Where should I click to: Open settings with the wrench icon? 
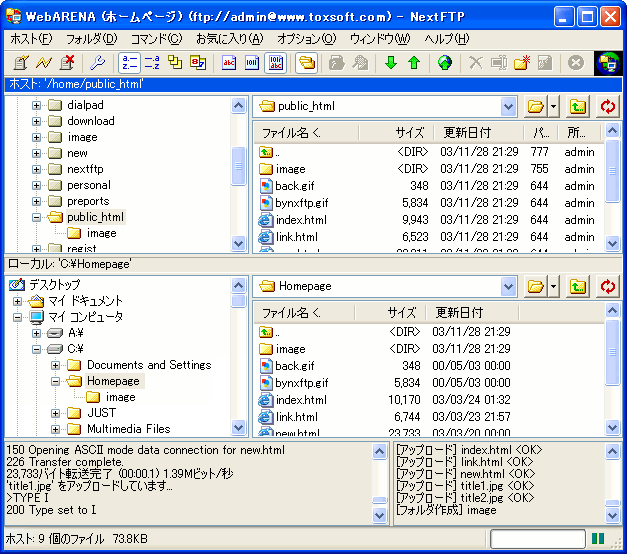click(97, 63)
